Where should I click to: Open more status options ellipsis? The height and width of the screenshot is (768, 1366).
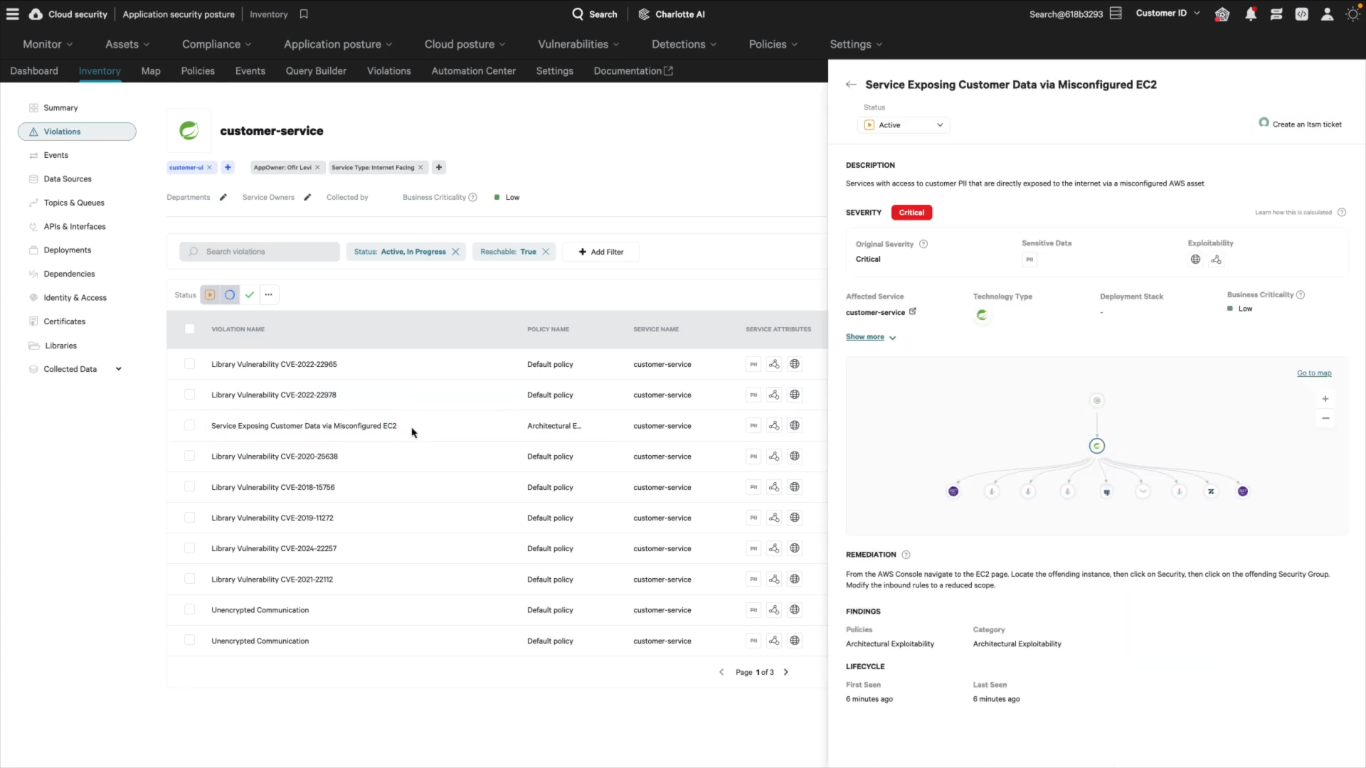click(x=269, y=295)
